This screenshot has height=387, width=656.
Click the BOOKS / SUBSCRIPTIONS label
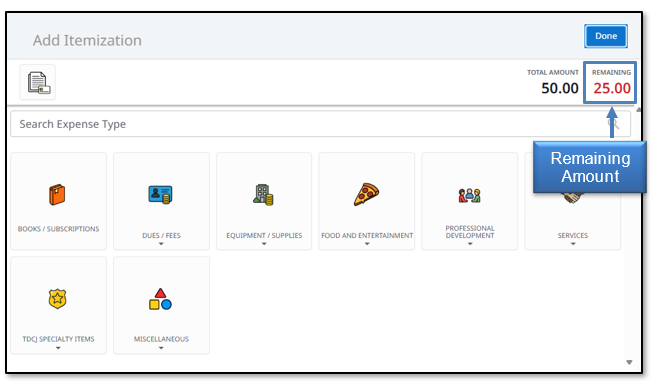pos(59,229)
